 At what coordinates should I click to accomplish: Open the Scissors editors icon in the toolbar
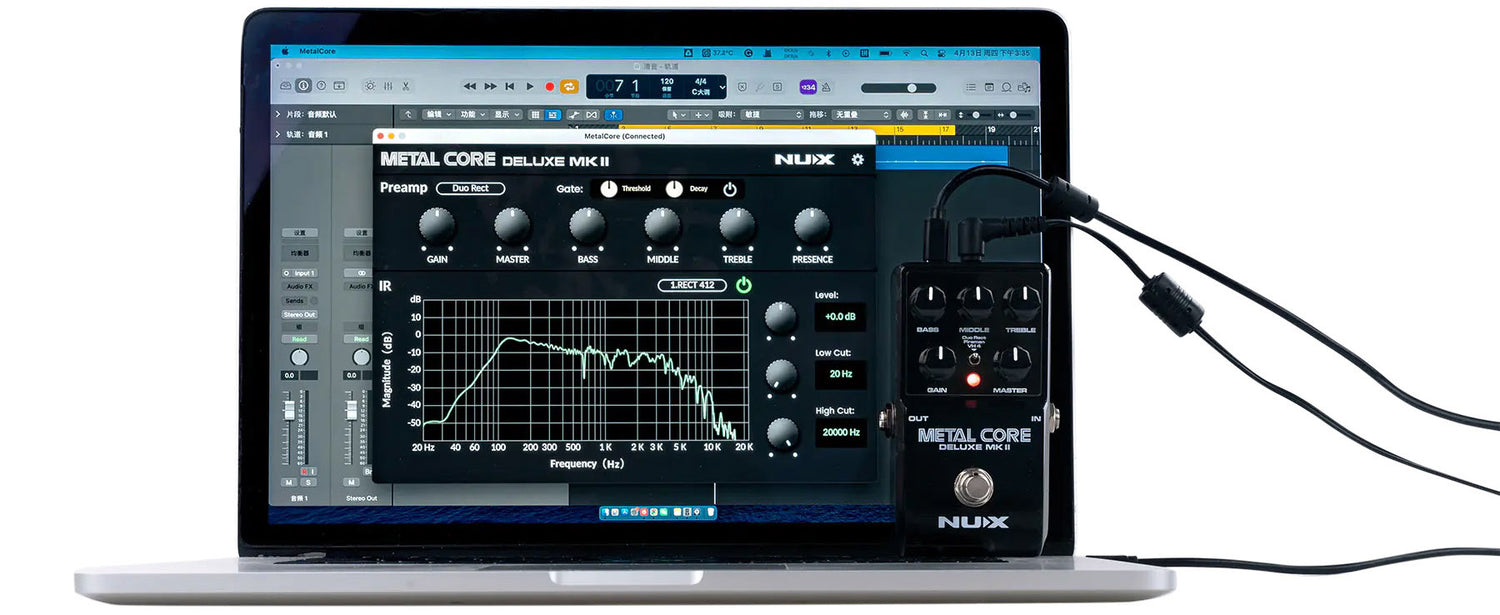405,87
